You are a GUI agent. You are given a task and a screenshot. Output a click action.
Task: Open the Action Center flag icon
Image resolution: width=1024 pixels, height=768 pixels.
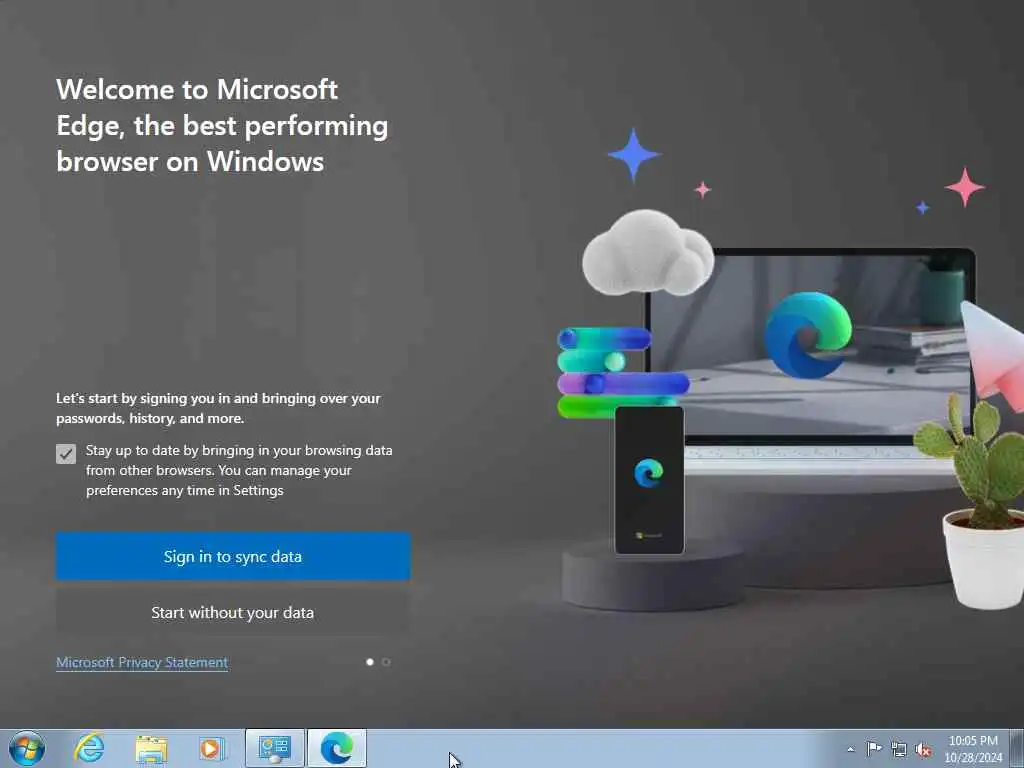pos(874,749)
